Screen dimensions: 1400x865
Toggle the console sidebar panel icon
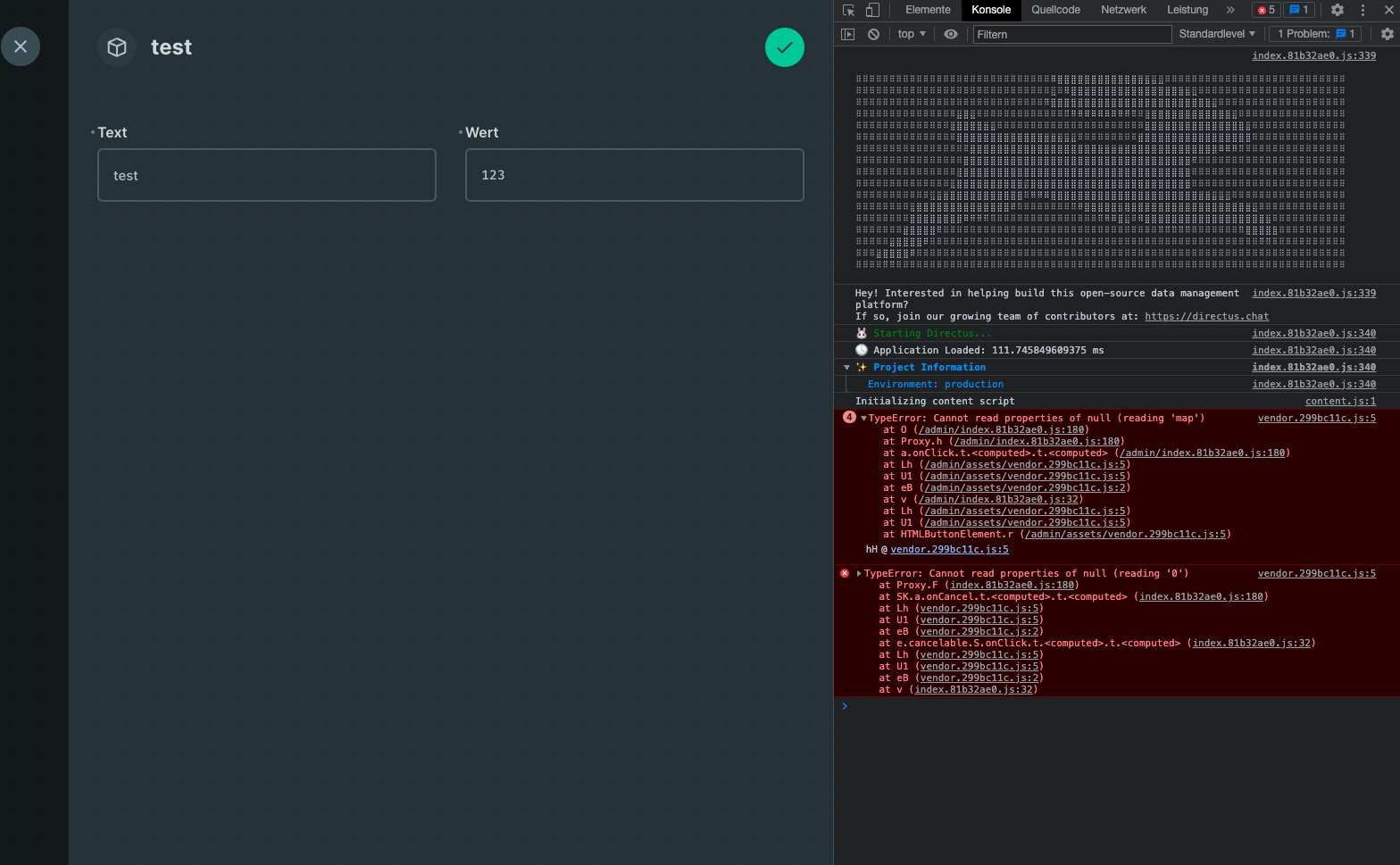click(848, 34)
